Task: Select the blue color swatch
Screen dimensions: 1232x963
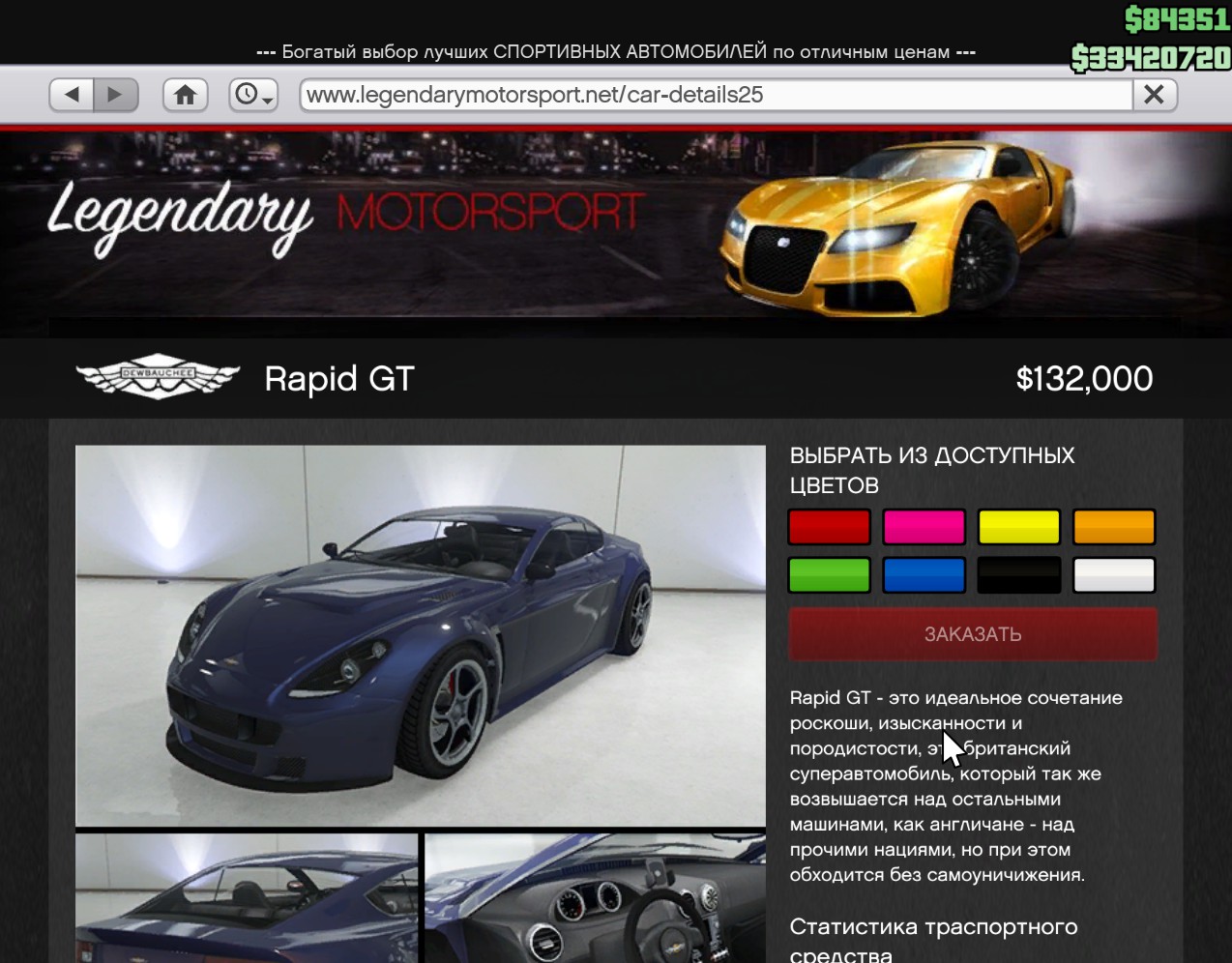Action: pyautogui.click(x=924, y=574)
